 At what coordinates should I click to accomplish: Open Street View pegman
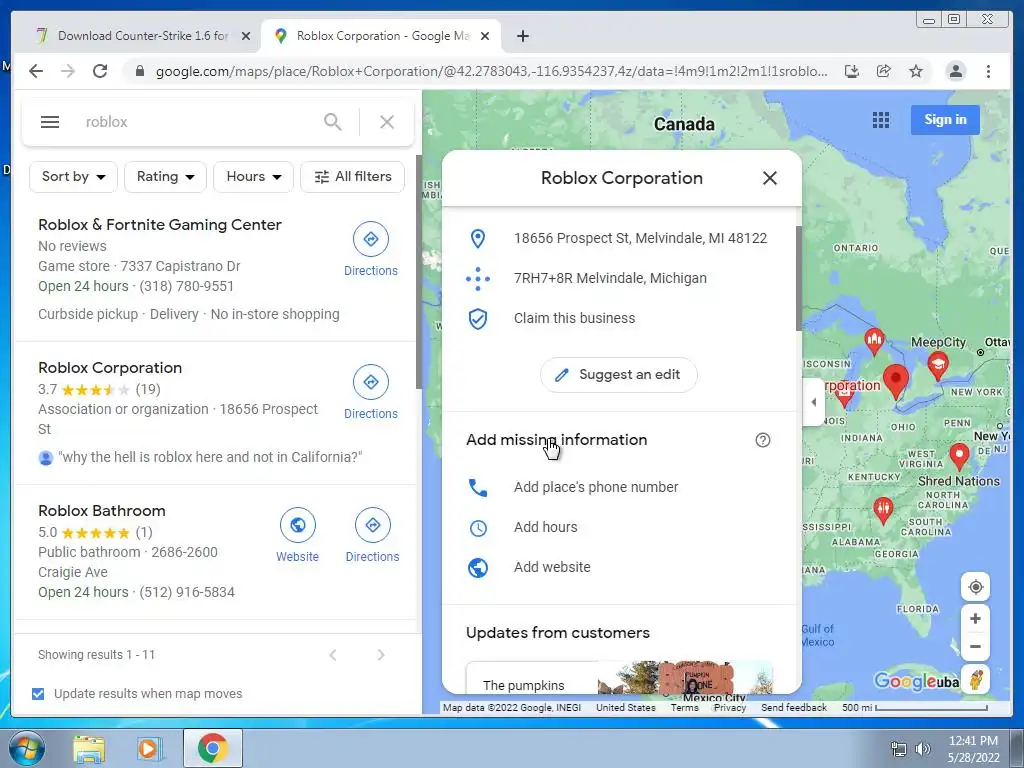pyautogui.click(x=976, y=679)
